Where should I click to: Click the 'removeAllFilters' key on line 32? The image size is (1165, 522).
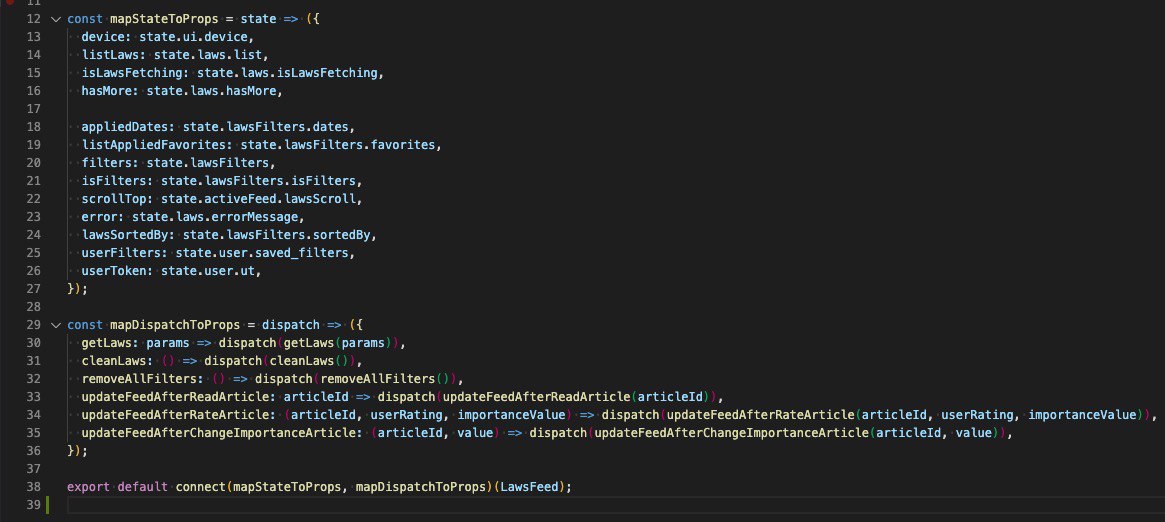pyautogui.click(x=140, y=379)
